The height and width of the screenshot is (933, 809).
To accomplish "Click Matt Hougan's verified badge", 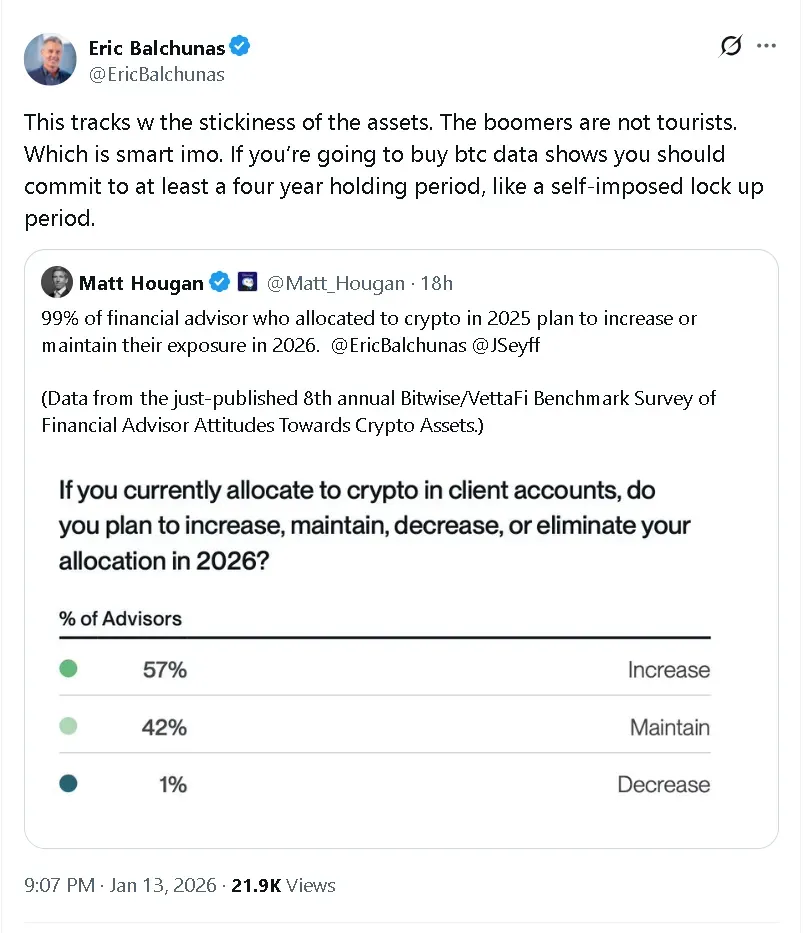I will pos(221,283).
